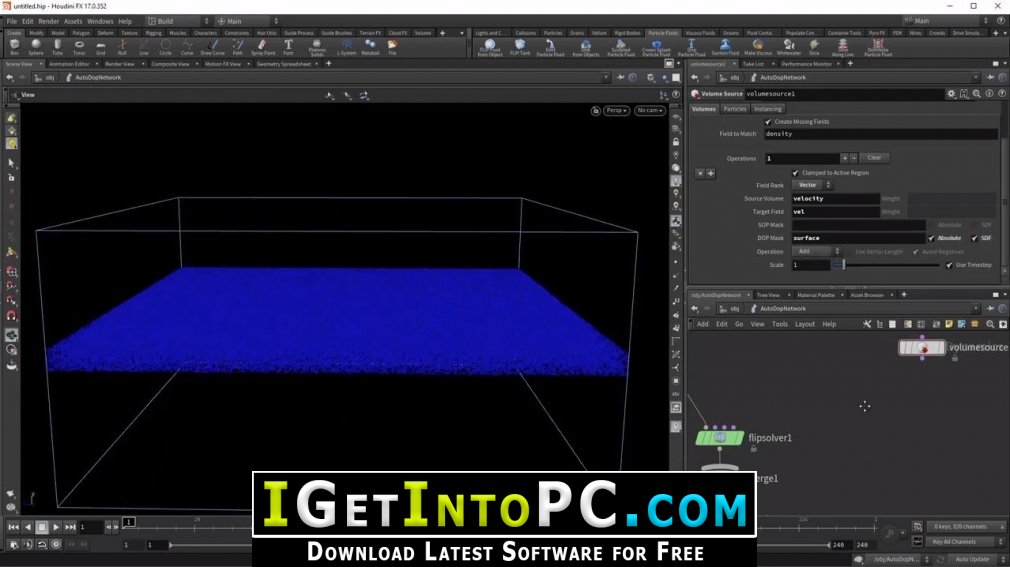Click the Field to Match density field
Viewport: 1010px width, 567px height.
click(881, 134)
